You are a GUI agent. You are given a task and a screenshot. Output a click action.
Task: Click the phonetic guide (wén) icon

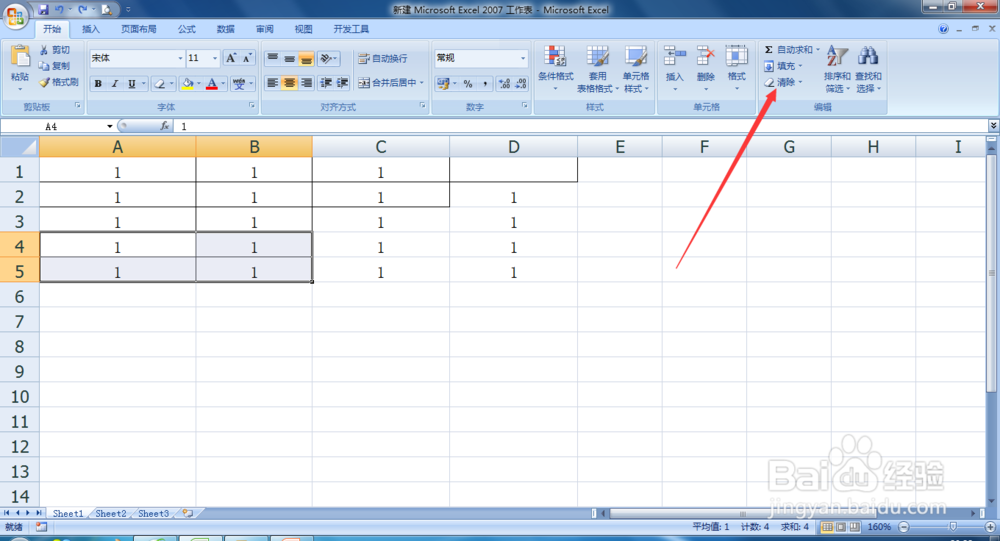point(239,84)
